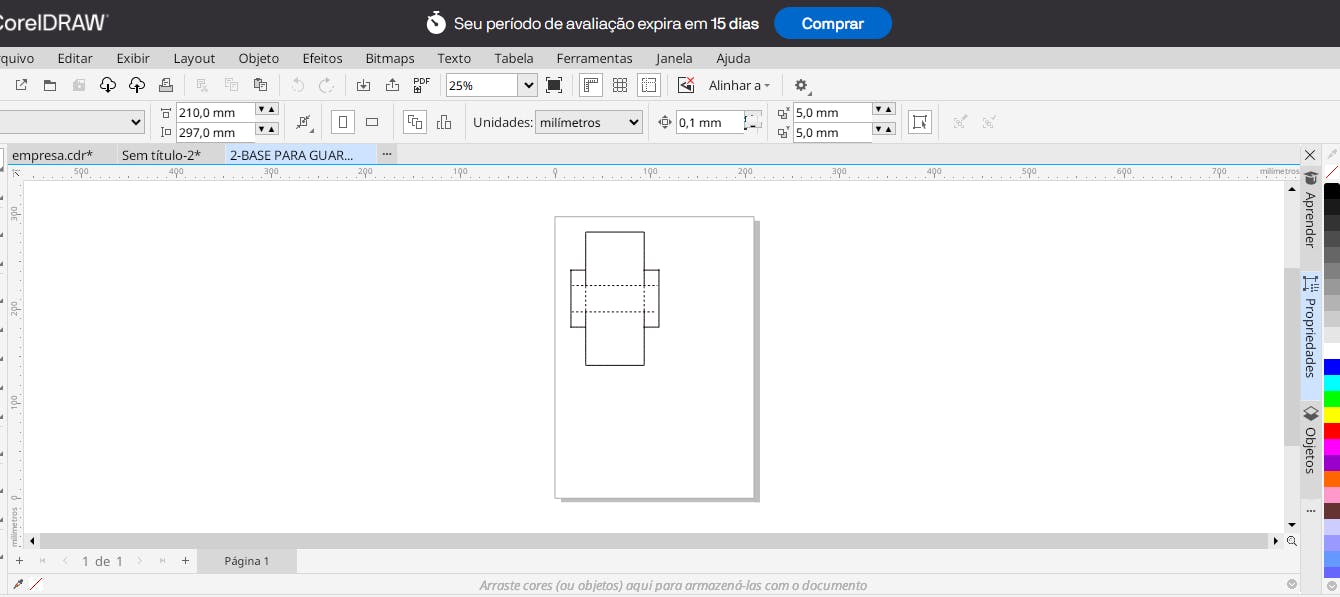Toggle the show grid button
Screen dimensions: 1340x597
pos(620,85)
